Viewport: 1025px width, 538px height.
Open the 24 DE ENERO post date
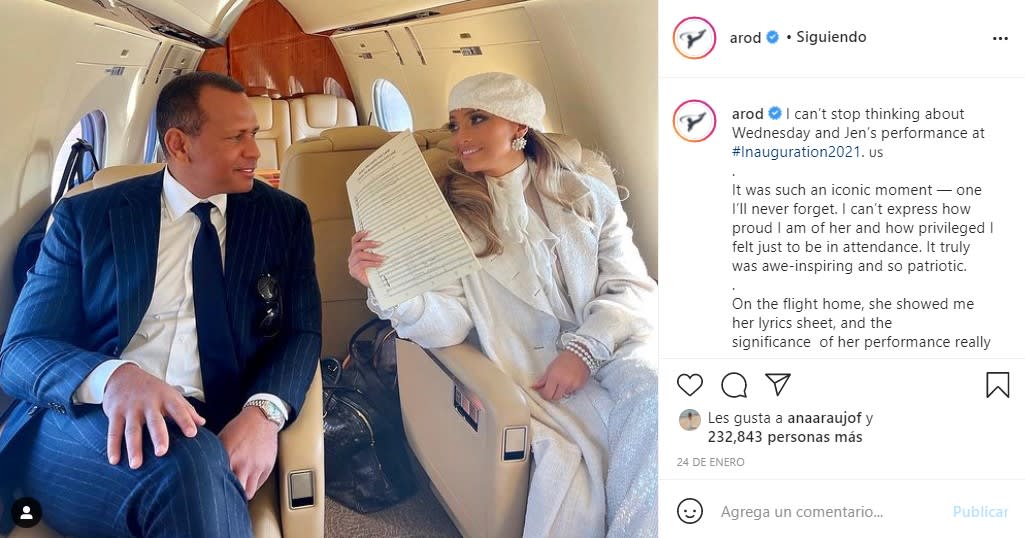click(x=710, y=462)
